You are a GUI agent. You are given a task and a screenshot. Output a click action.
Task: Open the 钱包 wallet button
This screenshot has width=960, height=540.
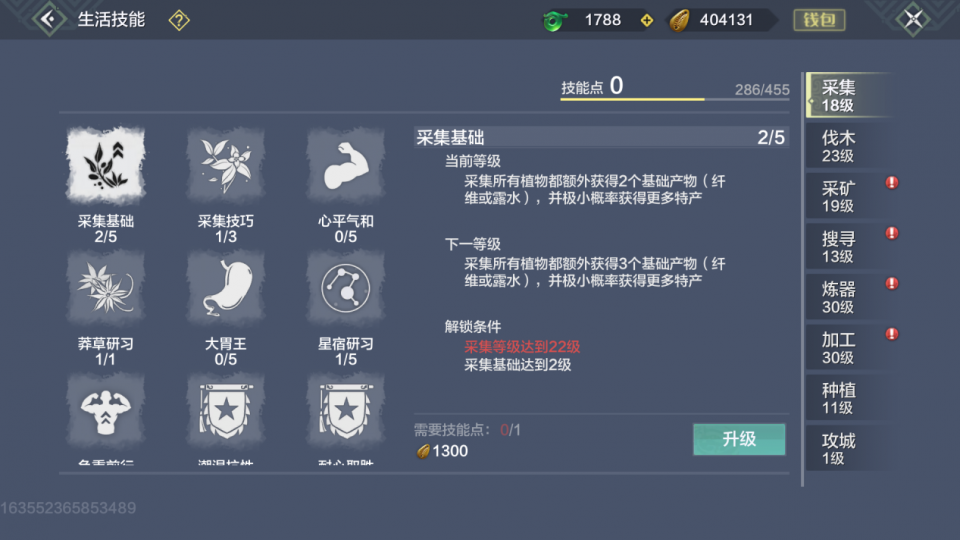click(819, 20)
